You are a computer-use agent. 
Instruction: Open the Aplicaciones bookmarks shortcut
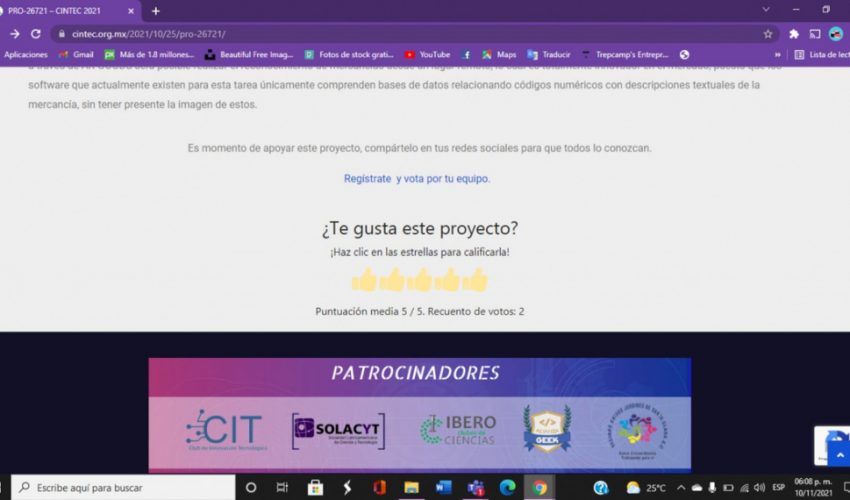[25, 55]
